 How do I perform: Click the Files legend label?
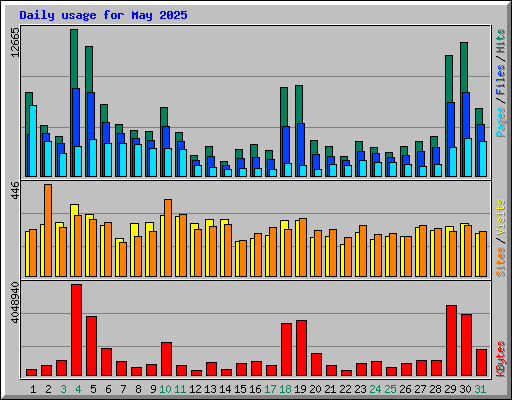[500, 80]
